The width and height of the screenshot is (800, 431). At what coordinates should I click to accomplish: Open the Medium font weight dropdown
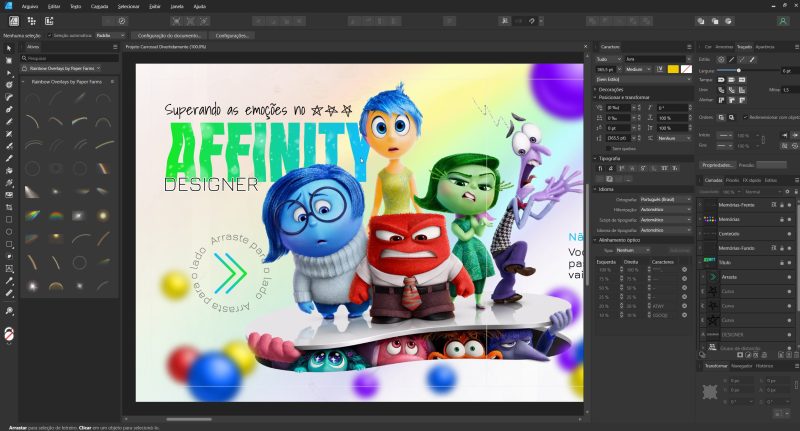coord(638,69)
